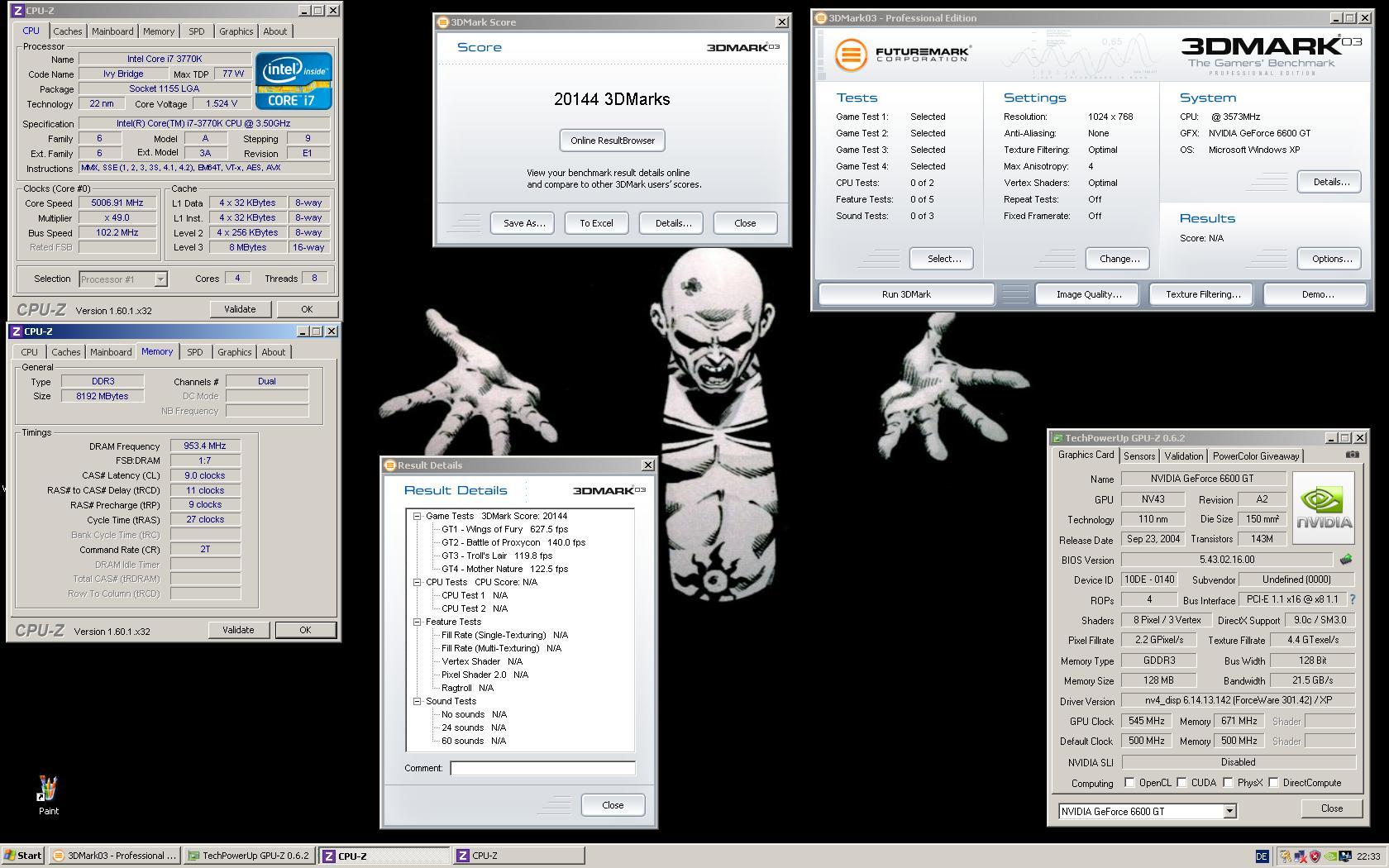Click Validate in the CPU-Z CPU window
This screenshot has width=1389, height=868.
(240, 309)
